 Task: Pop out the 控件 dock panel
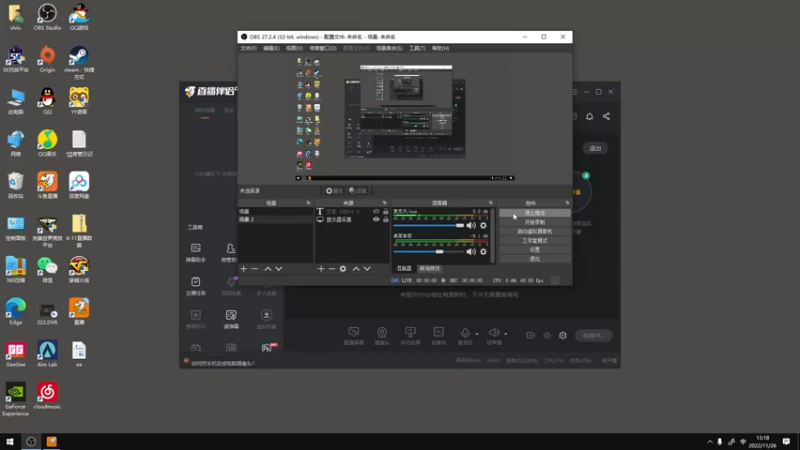[567, 203]
